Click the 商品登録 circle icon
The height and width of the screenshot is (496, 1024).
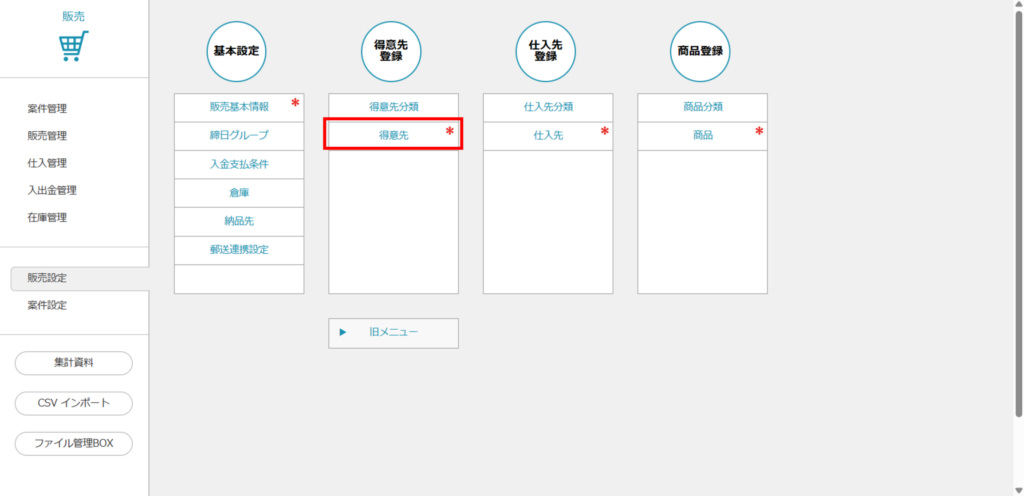pyautogui.click(x=701, y=50)
